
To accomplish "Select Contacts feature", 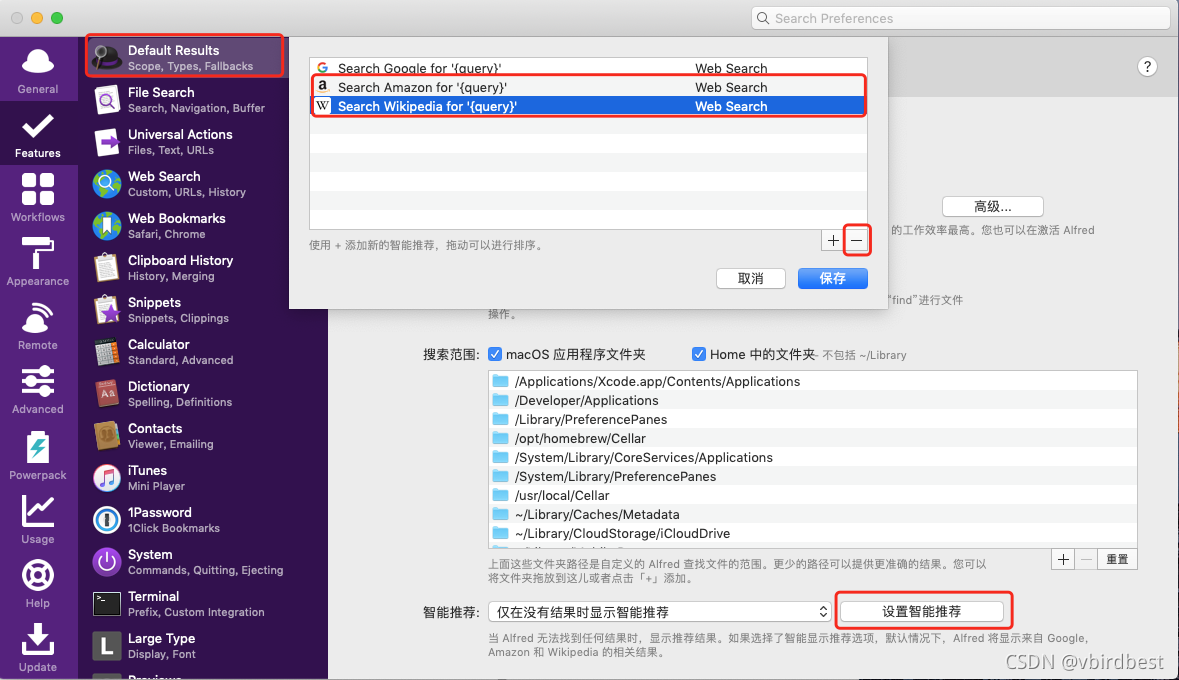I will point(205,436).
